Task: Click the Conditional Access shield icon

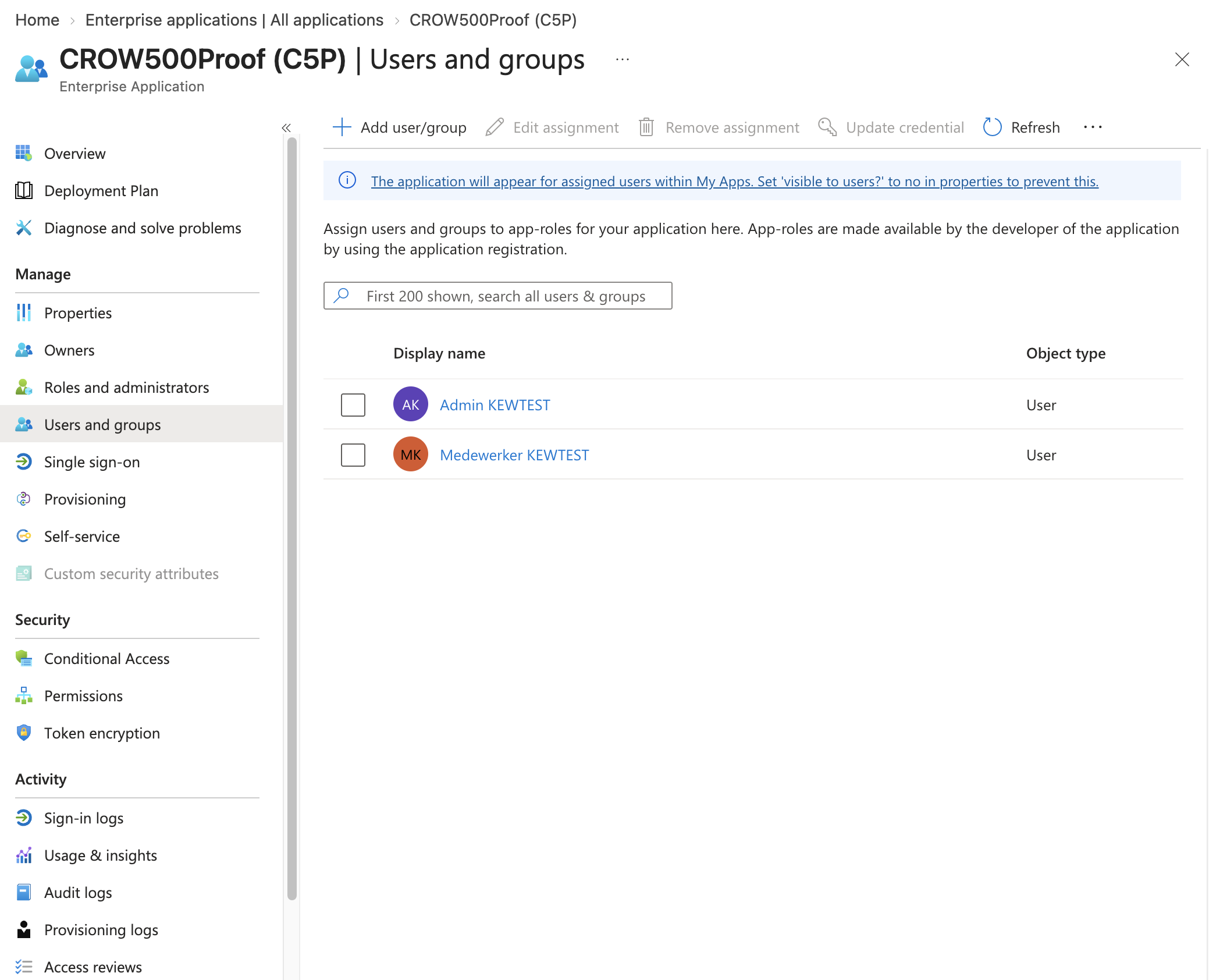Action: (x=24, y=658)
